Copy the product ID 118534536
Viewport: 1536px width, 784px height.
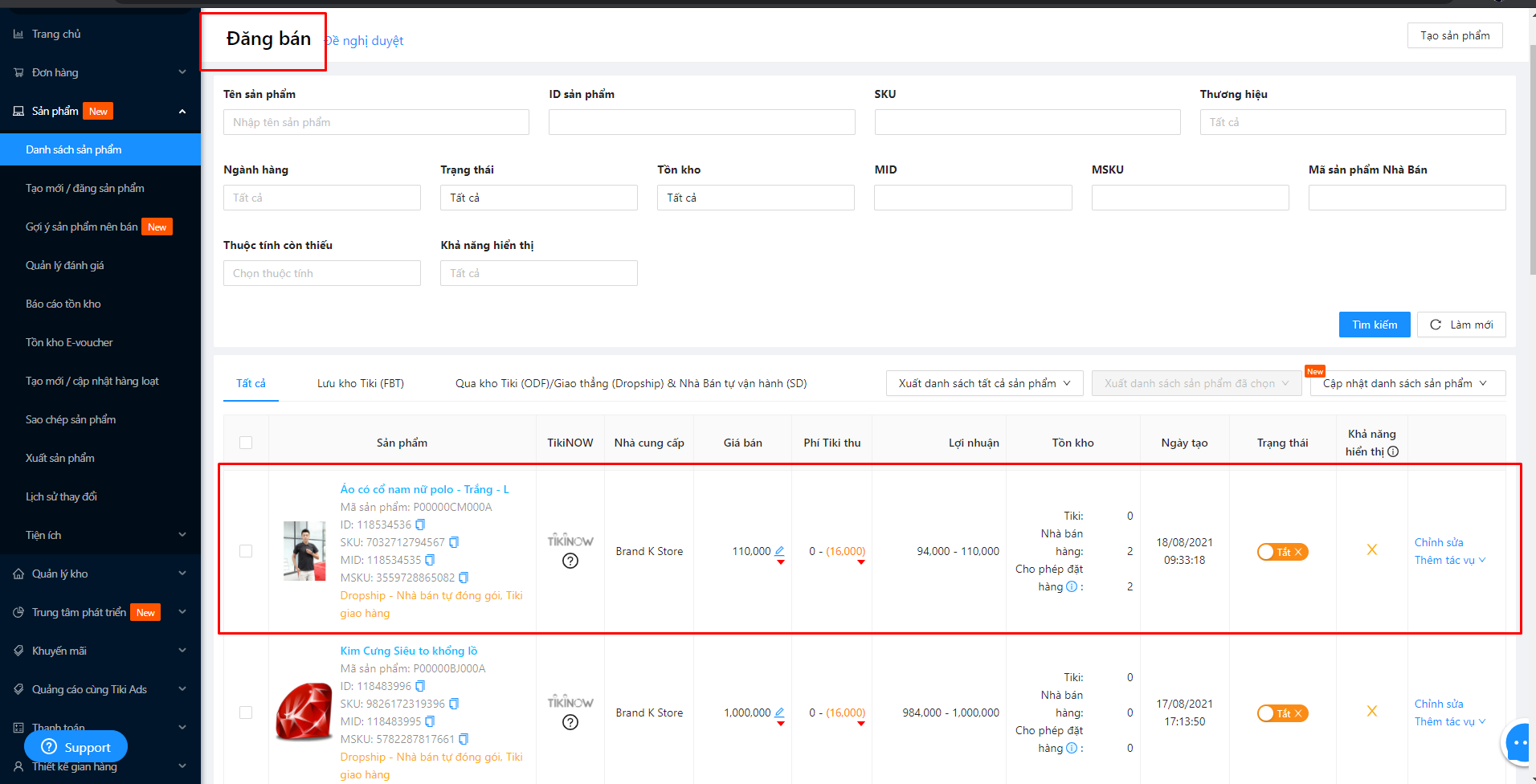tap(420, 525)
